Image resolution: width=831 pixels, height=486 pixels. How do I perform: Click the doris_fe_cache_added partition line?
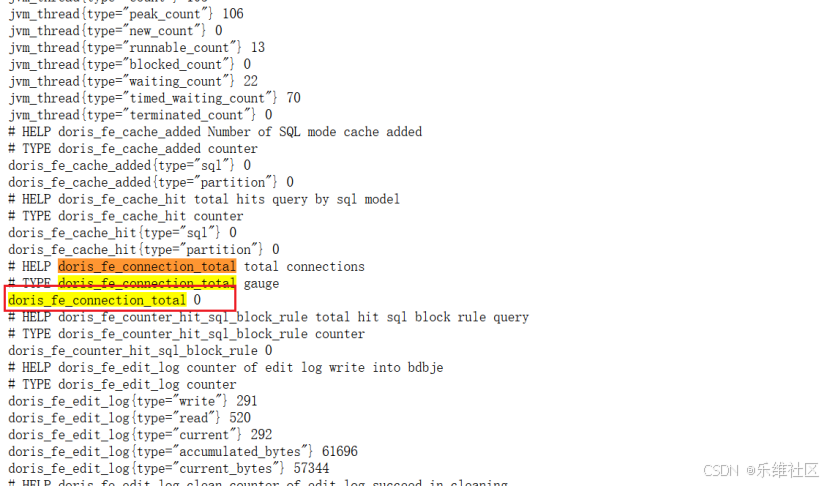point(151,182)
